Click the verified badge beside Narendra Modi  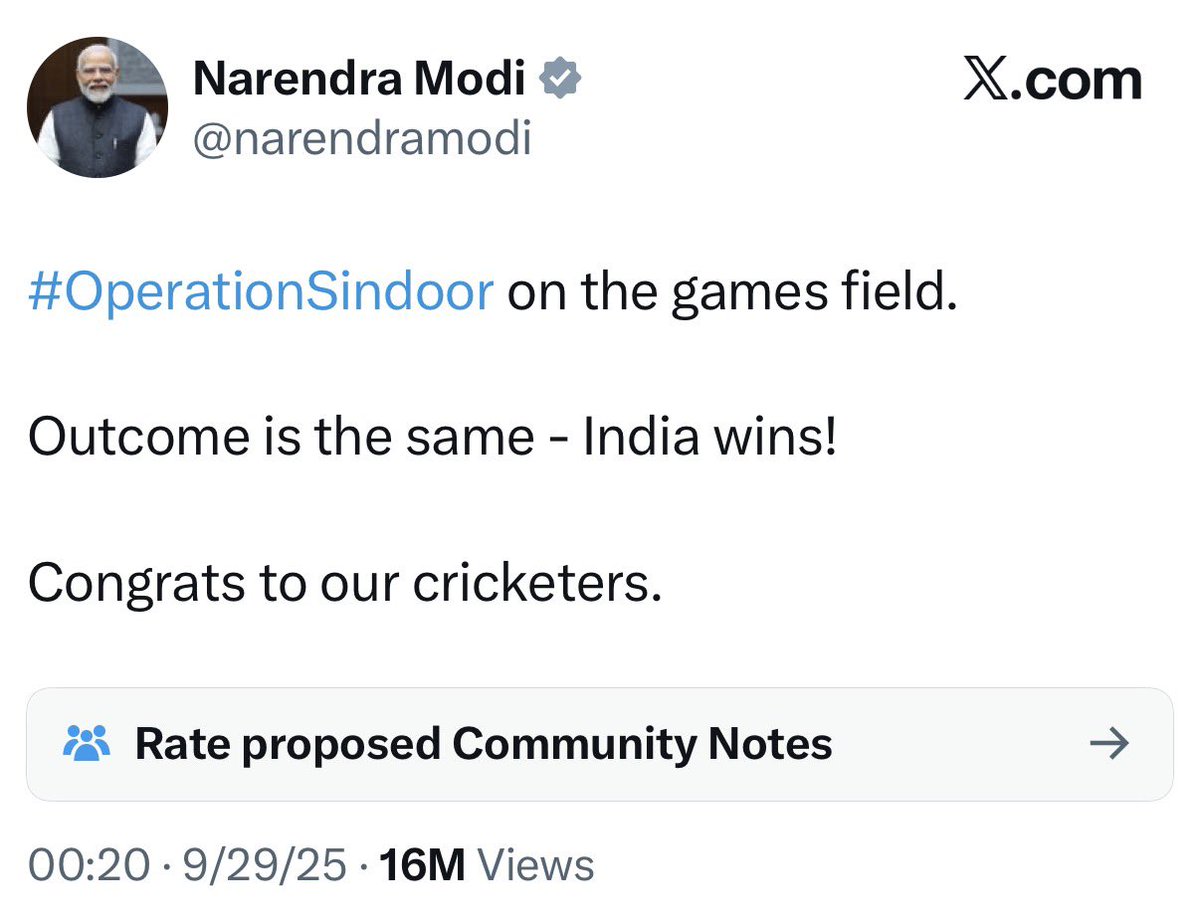click(562, 80)
